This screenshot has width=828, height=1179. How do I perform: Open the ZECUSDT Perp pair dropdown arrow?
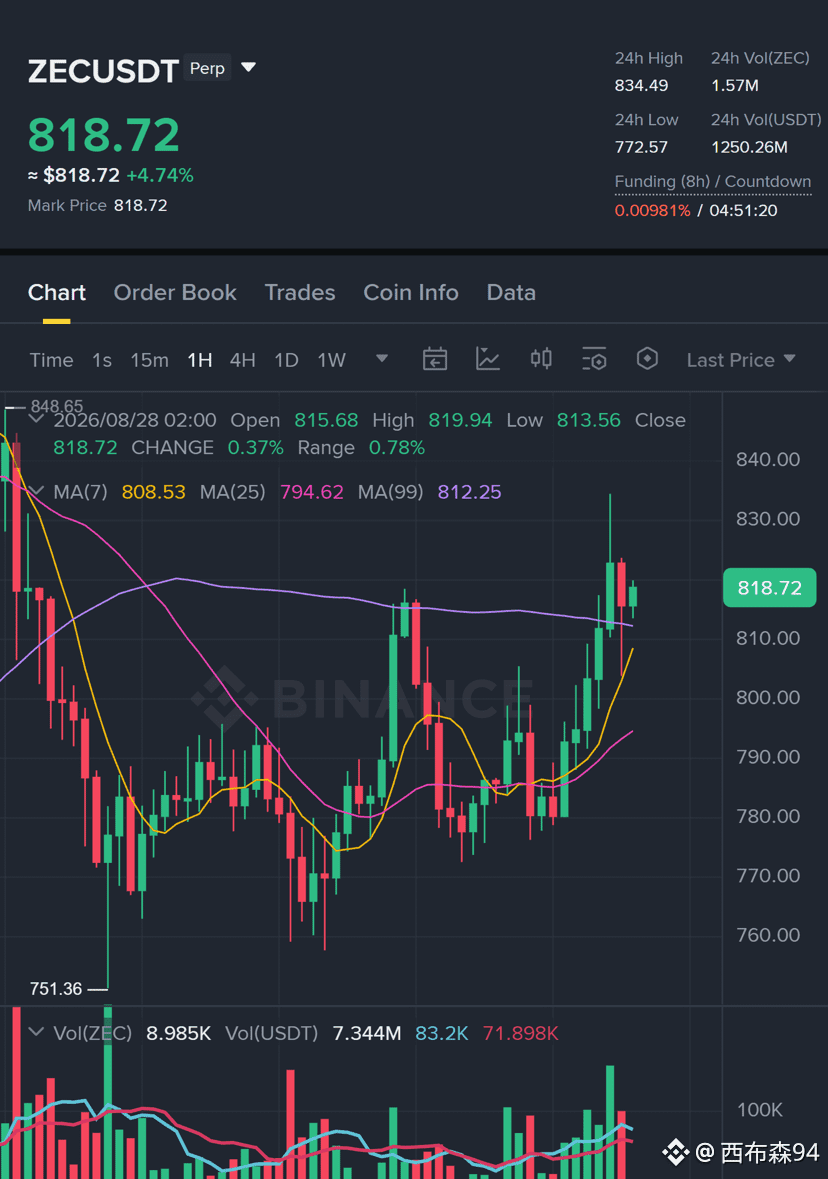248,68
